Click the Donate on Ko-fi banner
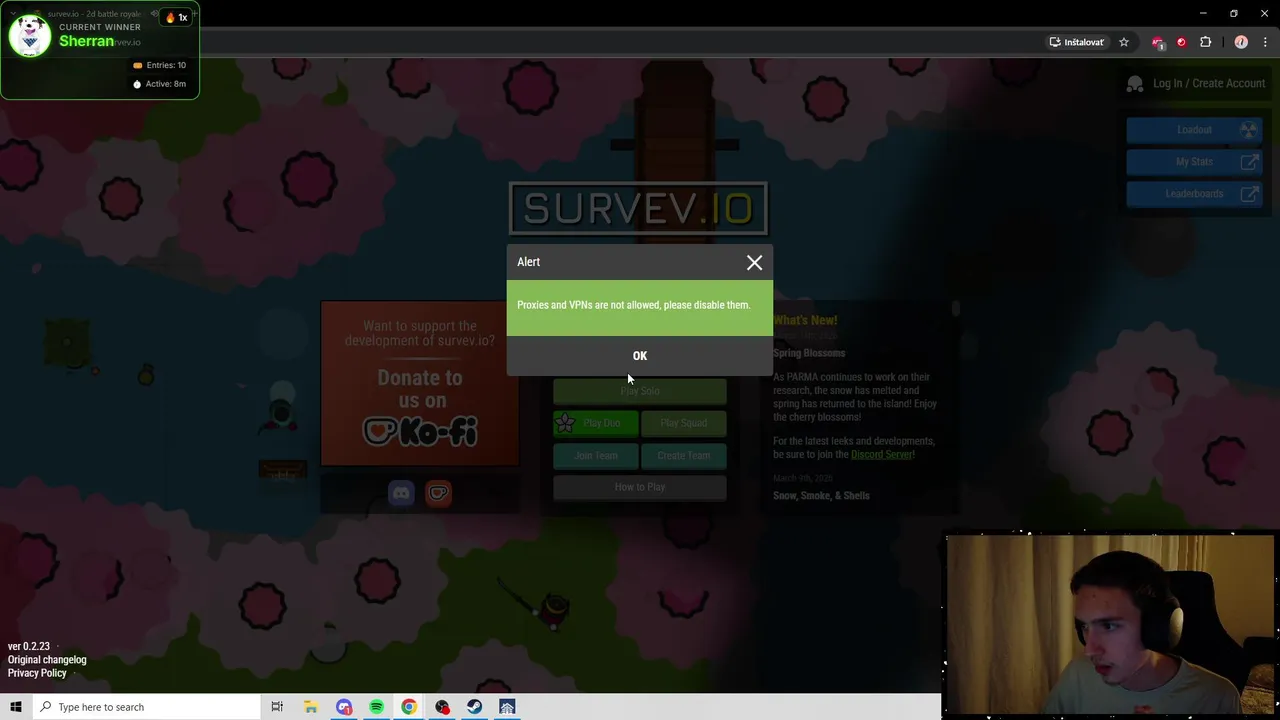 420,383
